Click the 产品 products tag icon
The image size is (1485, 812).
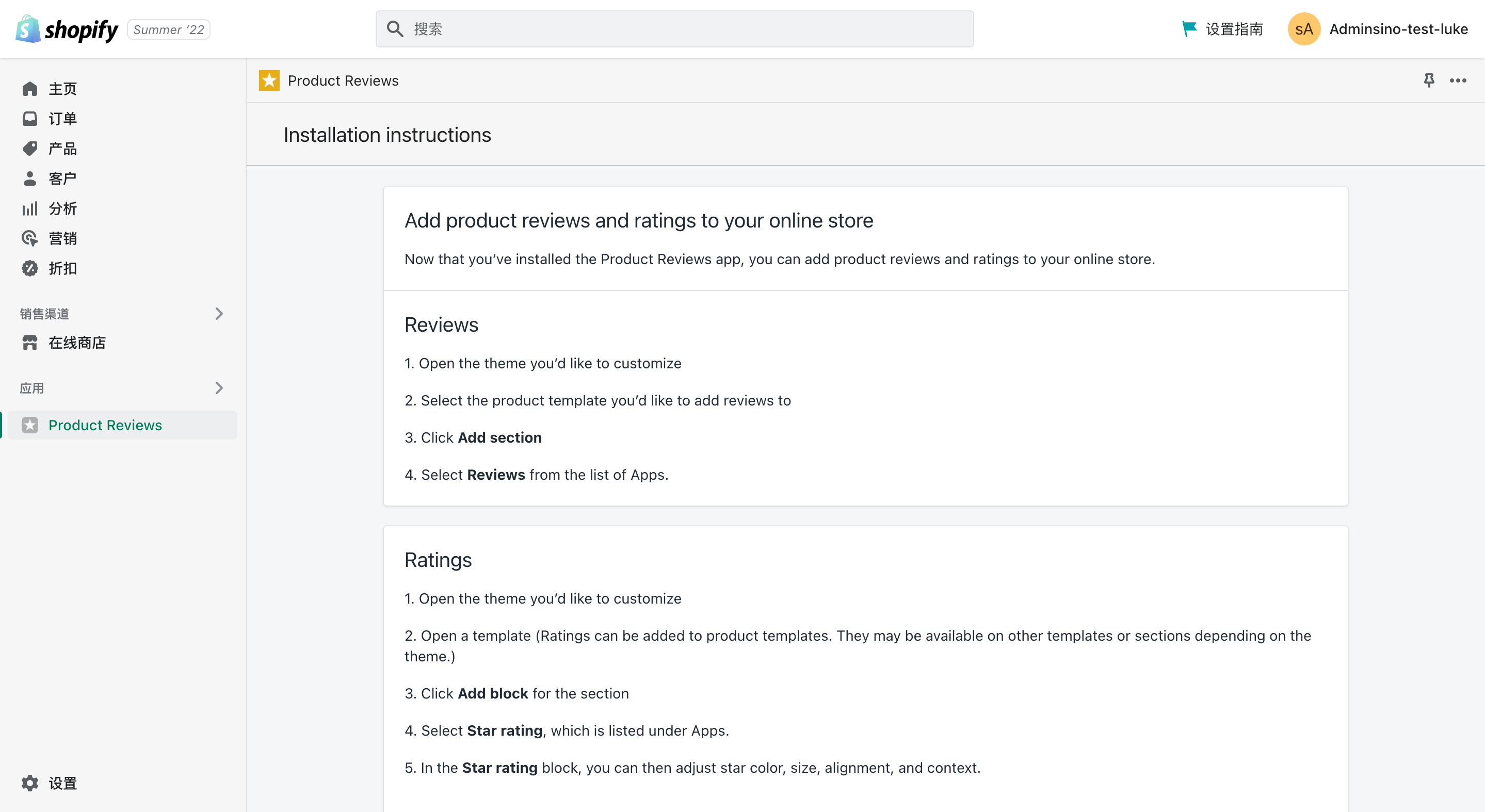pos(30,149)
